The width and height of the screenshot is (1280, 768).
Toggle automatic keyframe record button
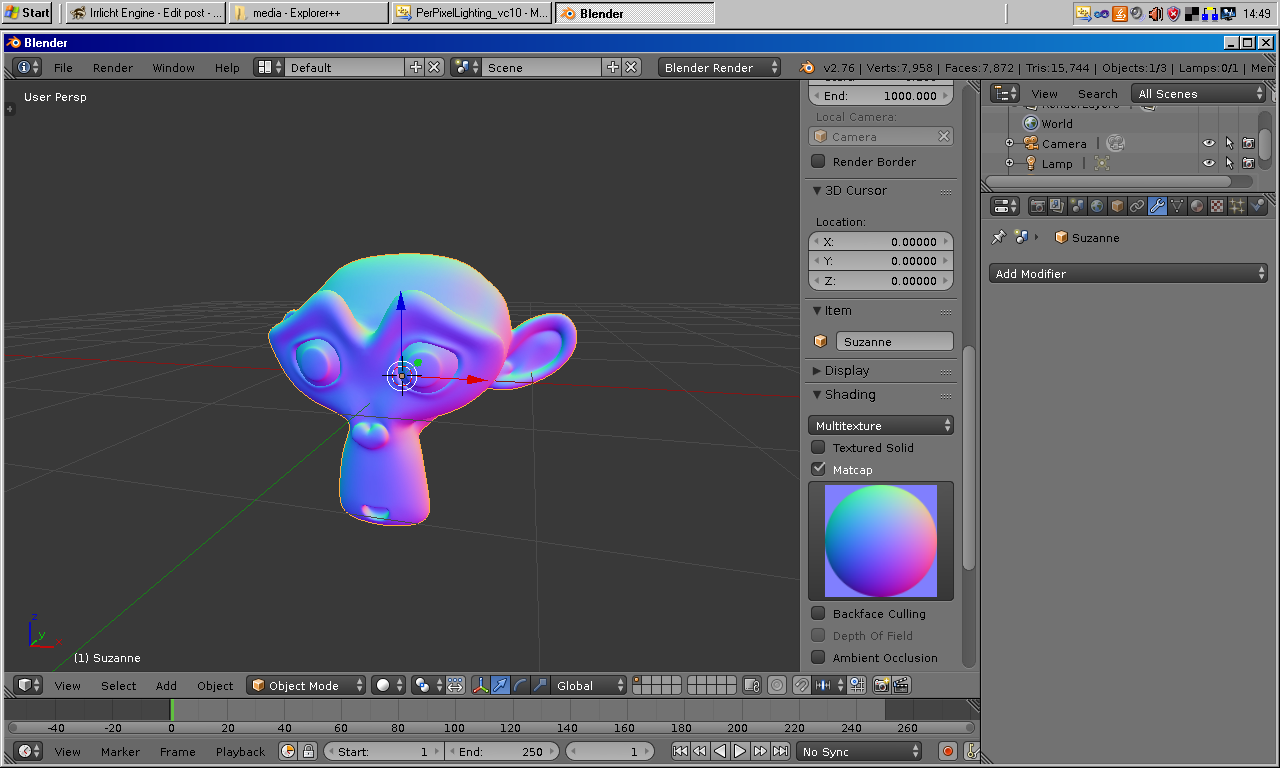(948, 751)
